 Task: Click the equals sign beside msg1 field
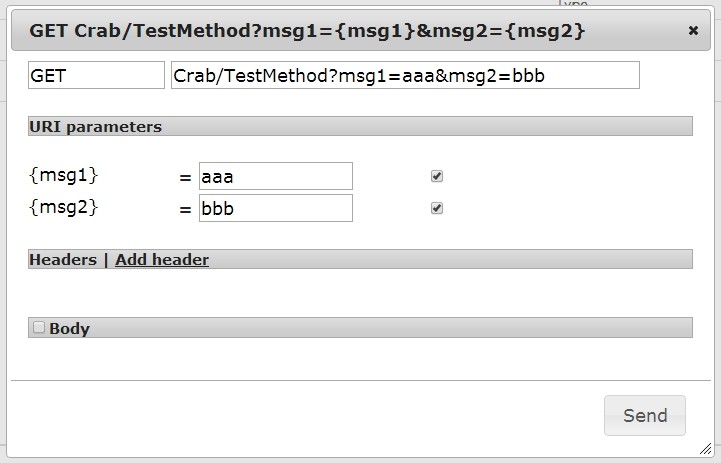pos(185,177)
